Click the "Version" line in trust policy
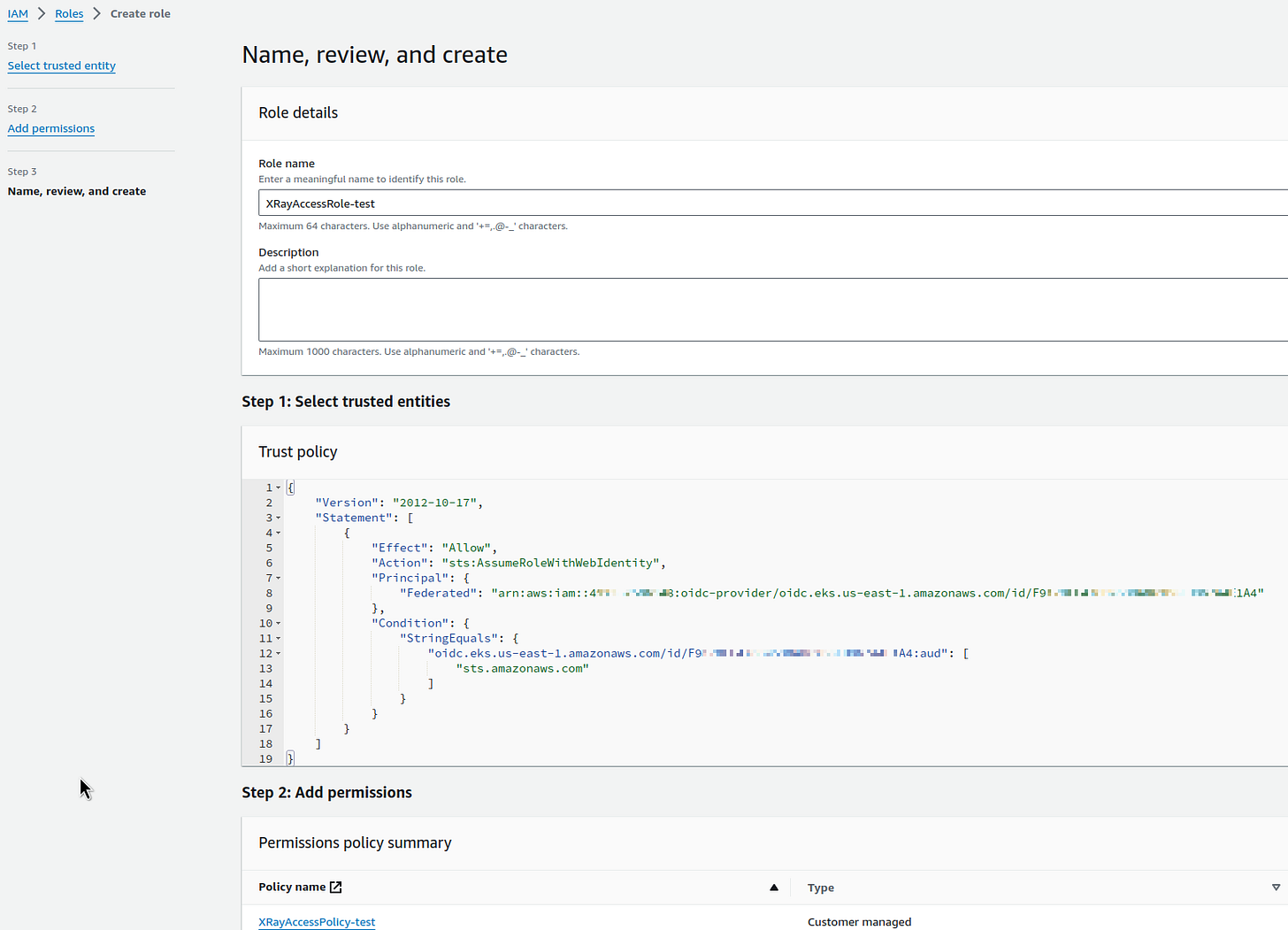Screen dimensions: 1288x930 point(399,503)
